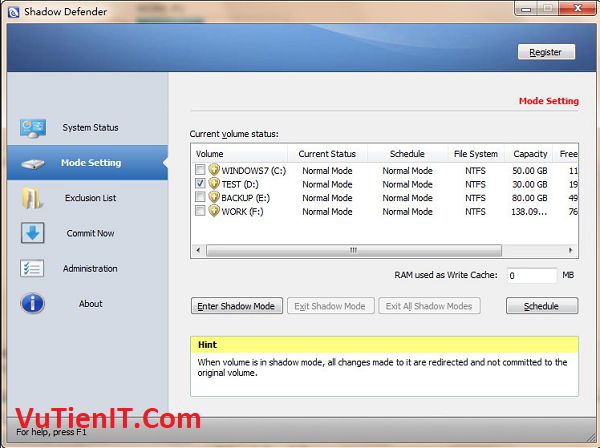Screen dimensions: 600x448
Task: Click the 138.09... capacity cell
Action: (x=529, y=212)
